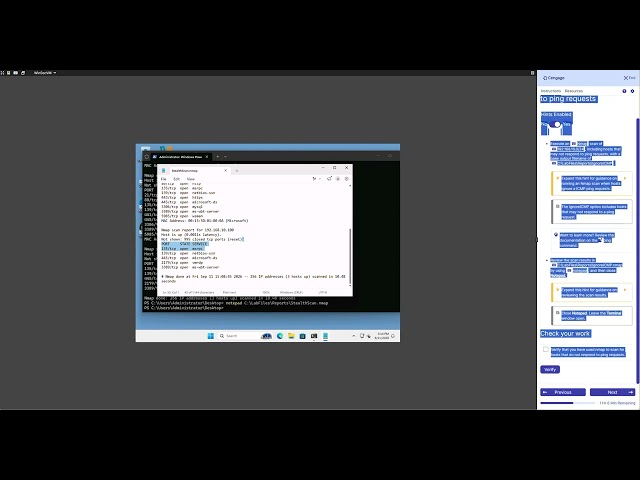Open the lab panel settings icon
The image size is (640, 480).
(632, 91)
